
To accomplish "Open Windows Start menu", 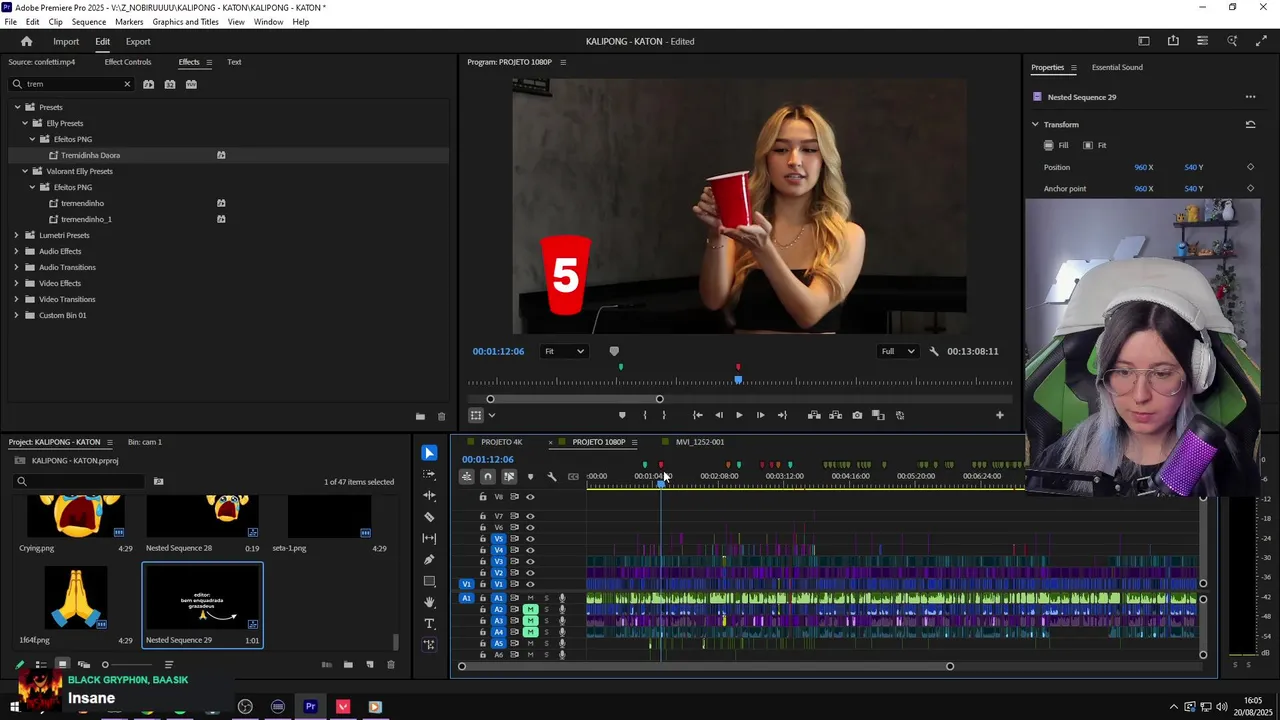I will 14,706.
